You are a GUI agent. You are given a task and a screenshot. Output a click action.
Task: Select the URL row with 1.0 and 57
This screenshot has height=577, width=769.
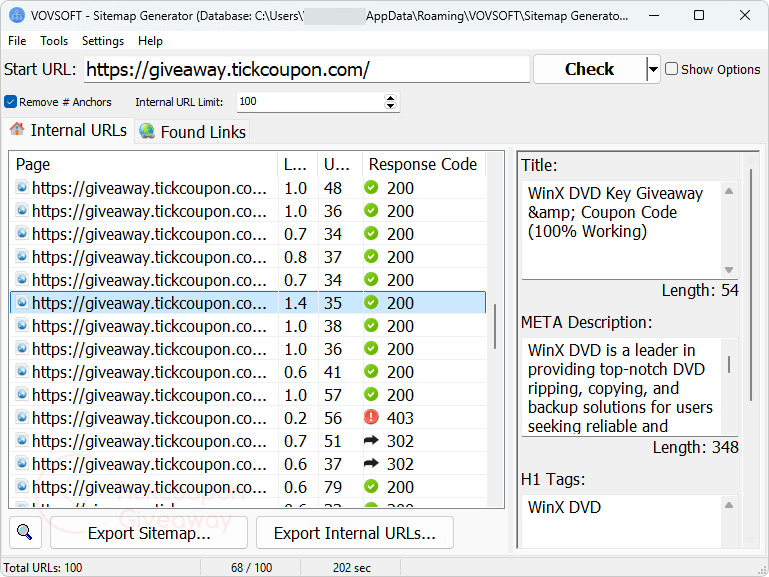tap(248, 395)
